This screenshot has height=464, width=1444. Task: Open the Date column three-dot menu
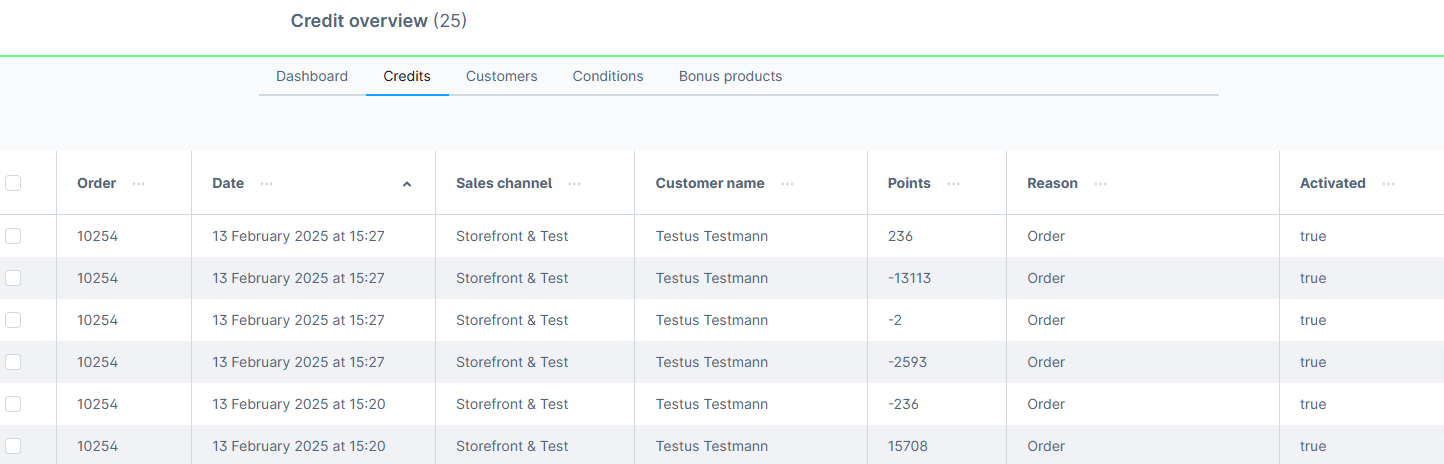coord(266,184)
